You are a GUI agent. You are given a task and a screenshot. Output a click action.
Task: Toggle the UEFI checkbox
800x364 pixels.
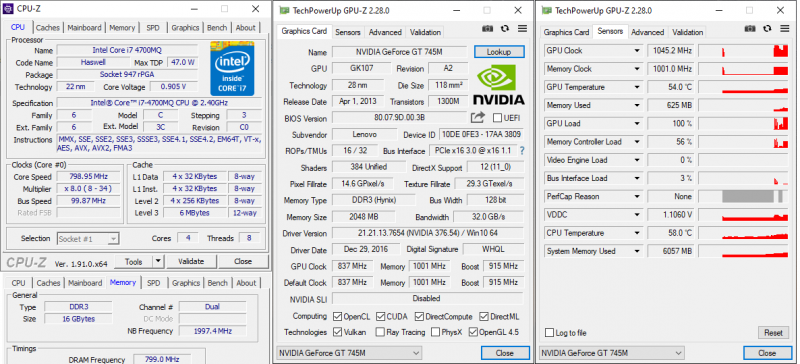(497, 118)
